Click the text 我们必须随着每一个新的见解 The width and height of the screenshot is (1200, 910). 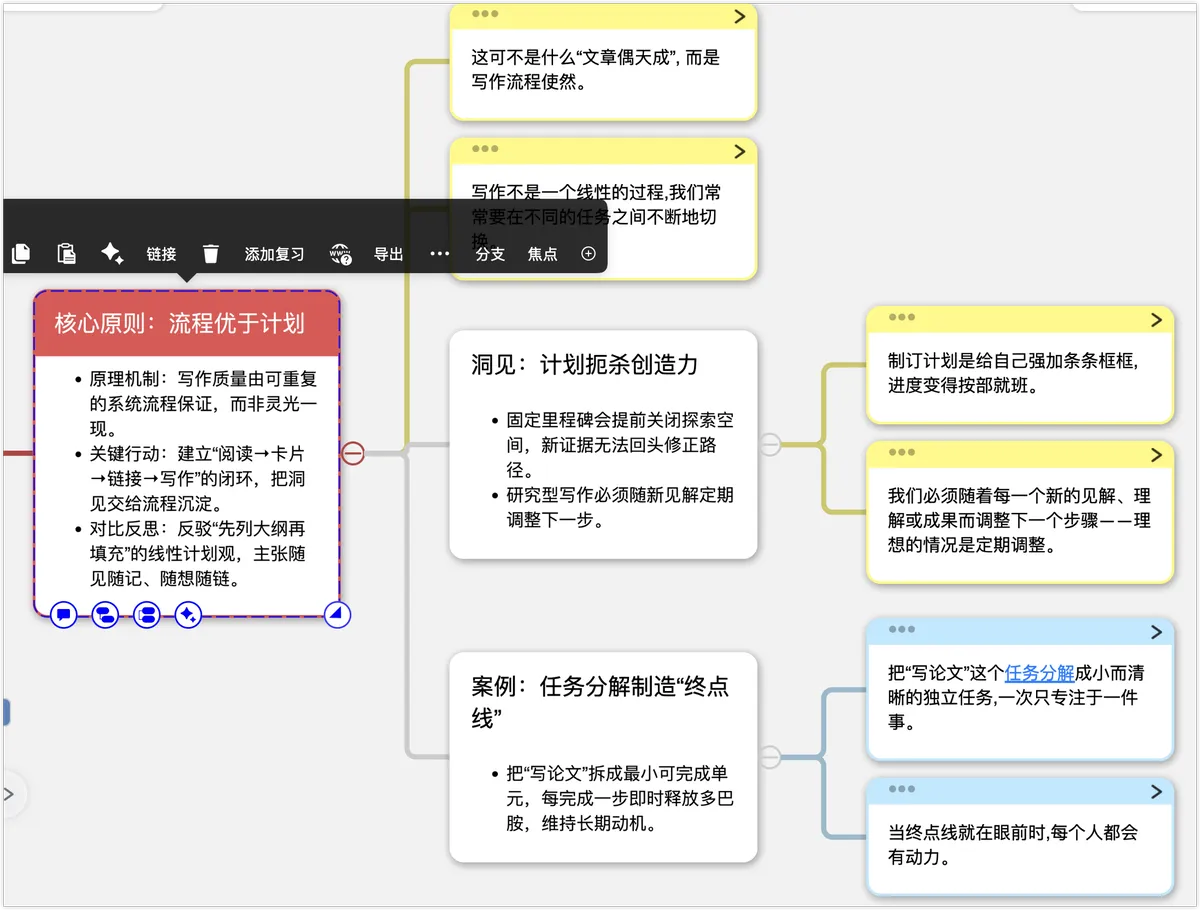click(x=1007, y=496)
